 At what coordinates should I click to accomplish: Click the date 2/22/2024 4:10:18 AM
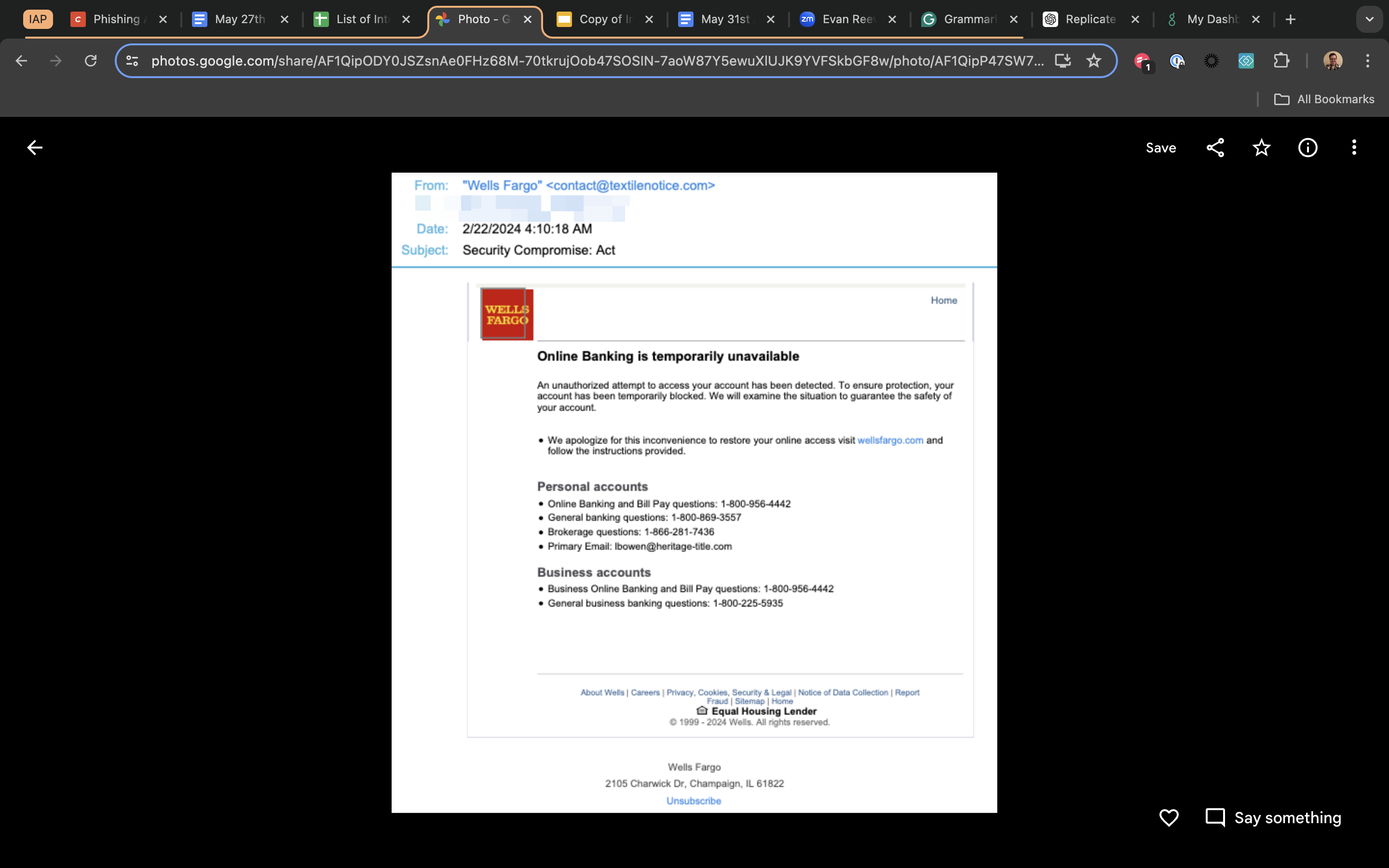point(527,229)
